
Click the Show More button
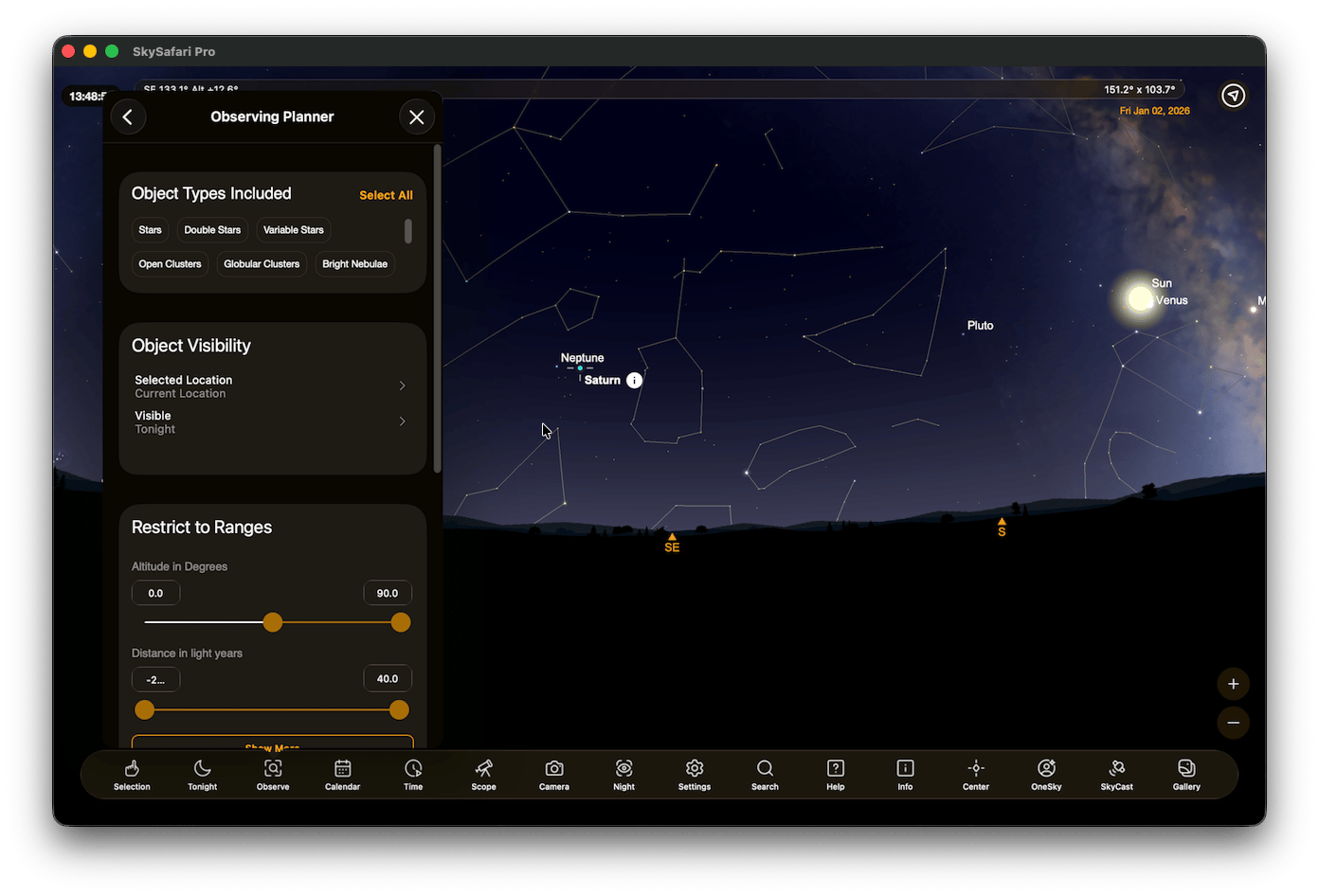[x=273, y=743]
